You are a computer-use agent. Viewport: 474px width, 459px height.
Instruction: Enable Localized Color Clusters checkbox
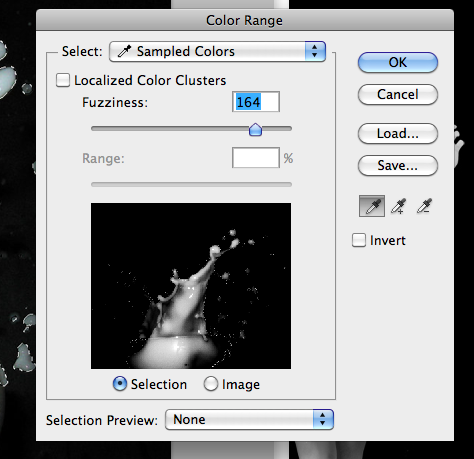[x=63, y=80]
